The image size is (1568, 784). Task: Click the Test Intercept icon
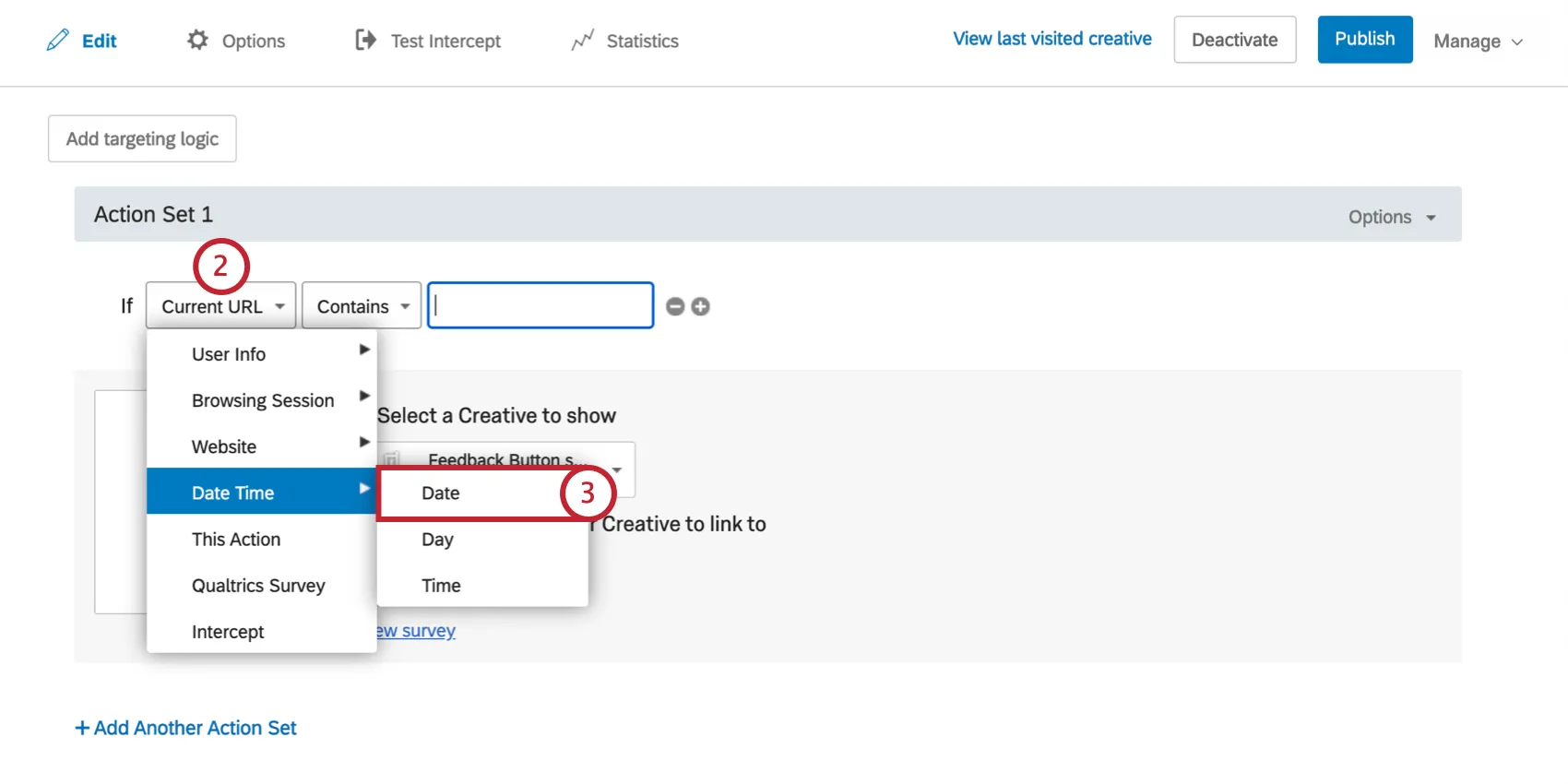[x=363, y=40]
